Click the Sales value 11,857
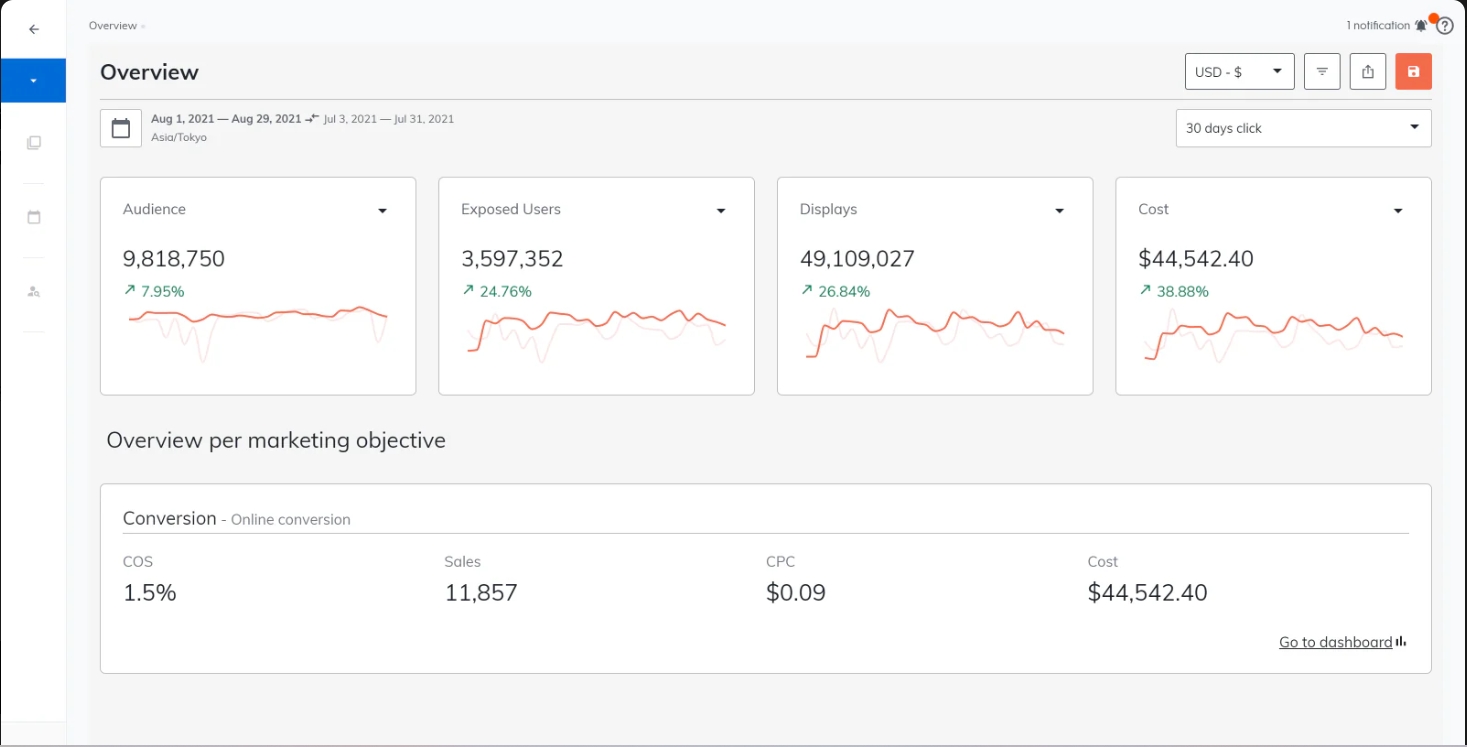 [481, 593]
